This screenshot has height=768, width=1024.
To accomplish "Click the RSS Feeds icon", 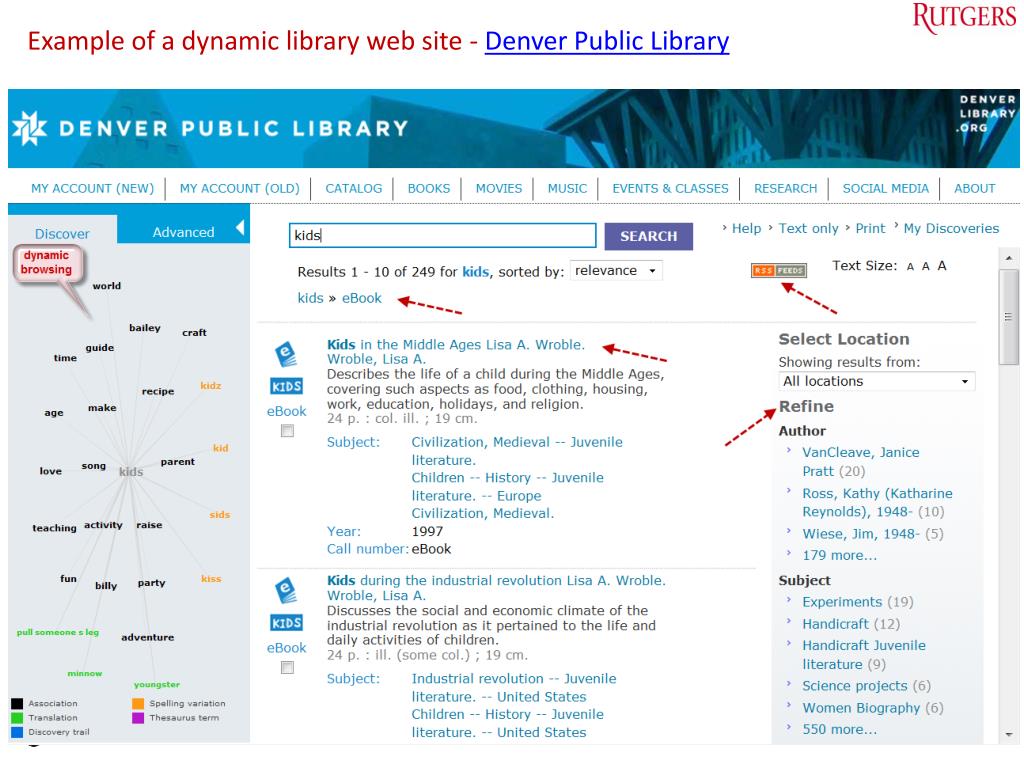I will (x=778, y=270).
